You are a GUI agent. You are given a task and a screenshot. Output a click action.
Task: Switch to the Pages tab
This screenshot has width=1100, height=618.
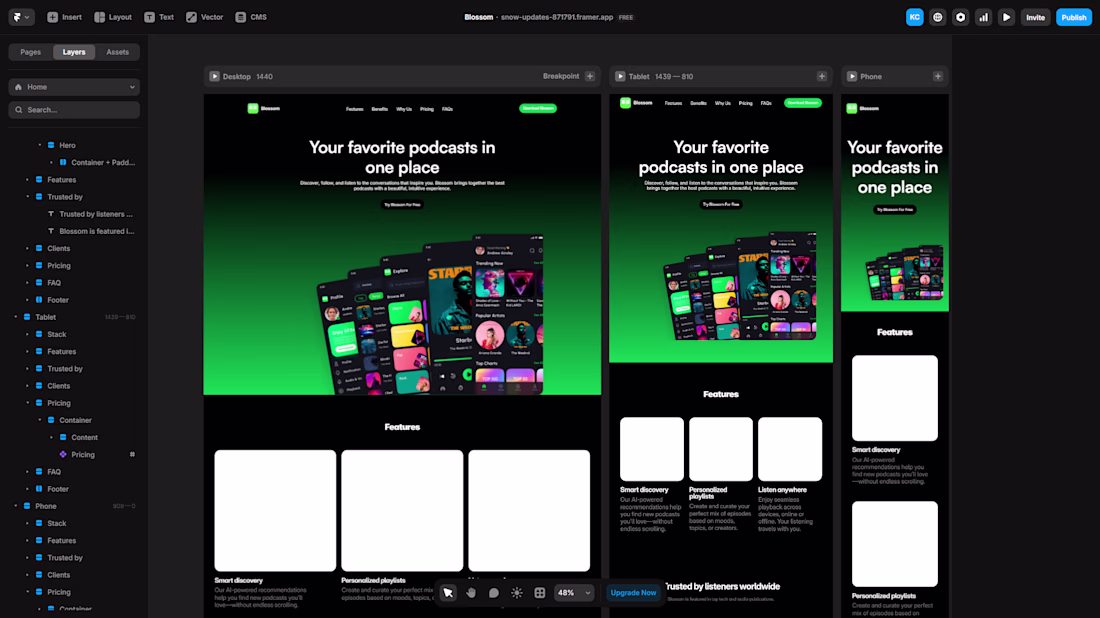point(30,52)
